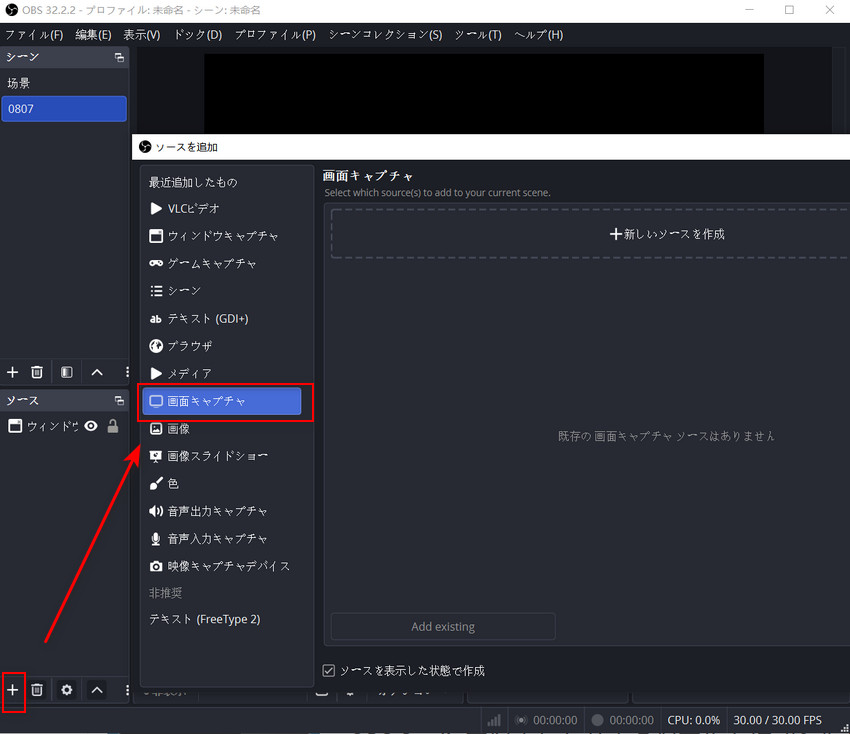Open ファイル(F) menu
This screenshot has width=850, height=734.
(34, 35)
